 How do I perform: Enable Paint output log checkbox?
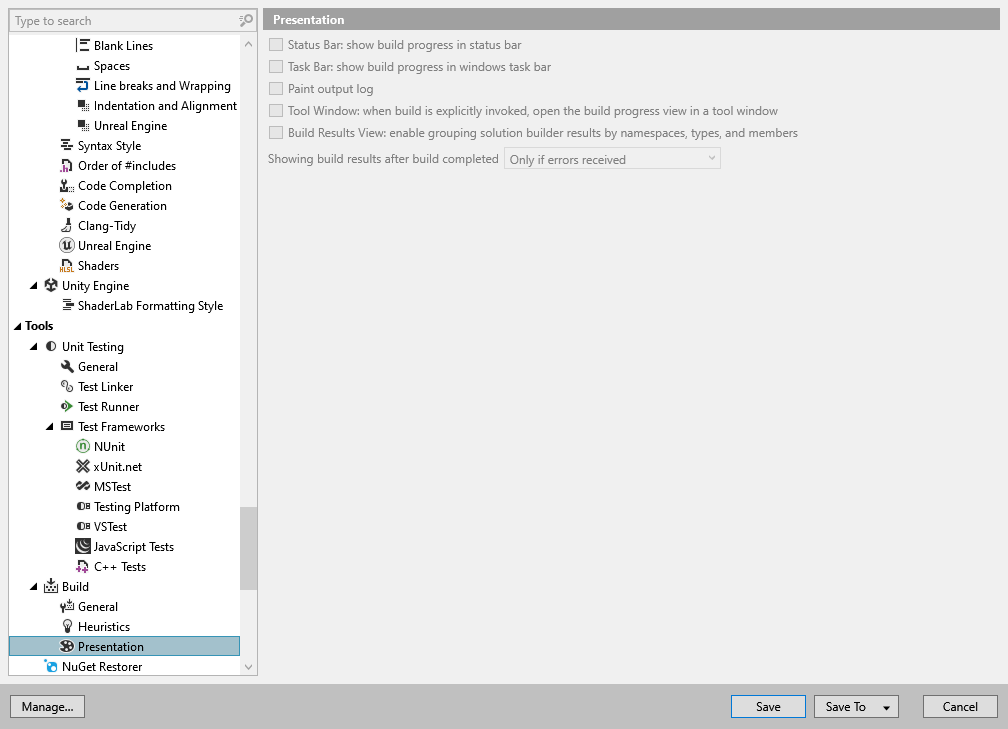click(x=276, y=89)
